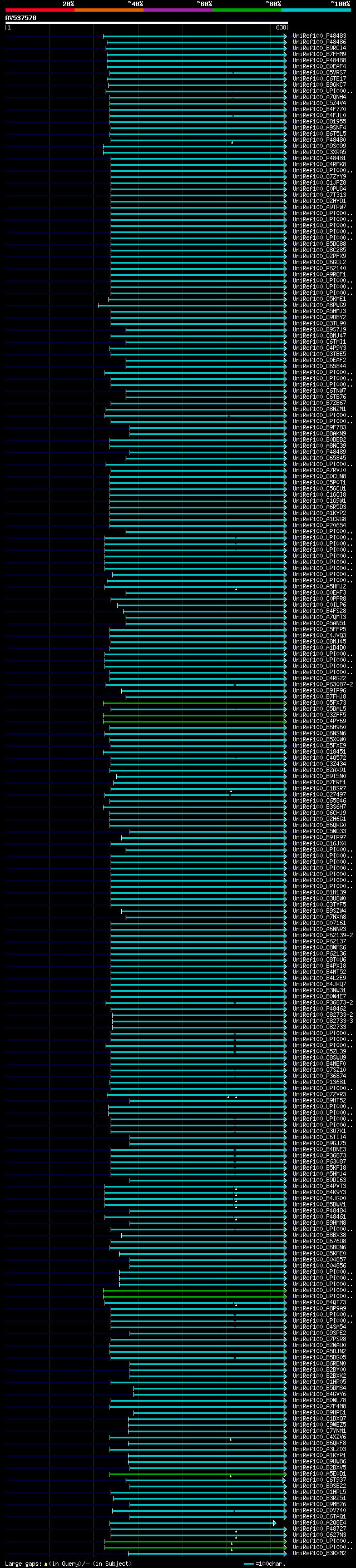Click the green alignment bar for C4PY69

[195, 721]
